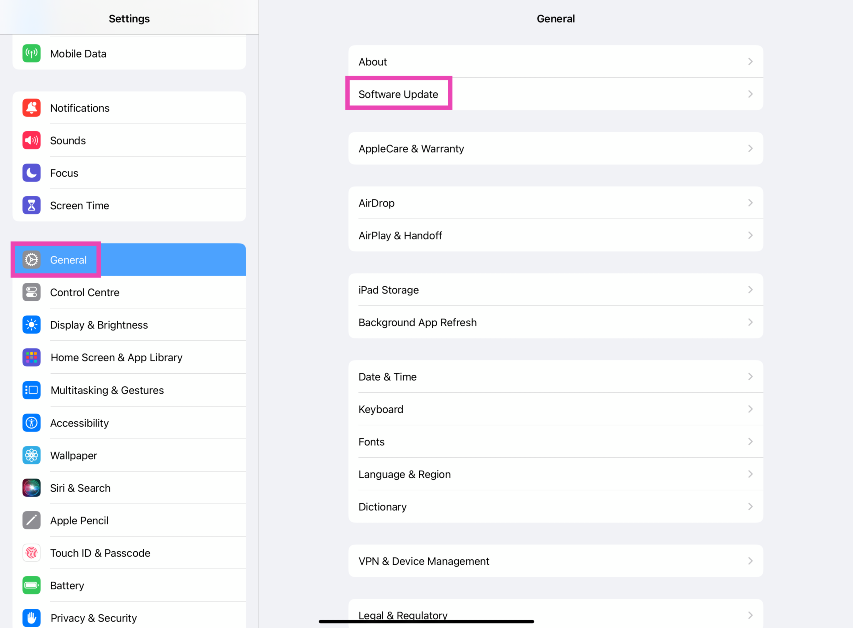Open VPN & Device Management chevron
The width and height of the screenshot is (853, 628).
point(750,562)
